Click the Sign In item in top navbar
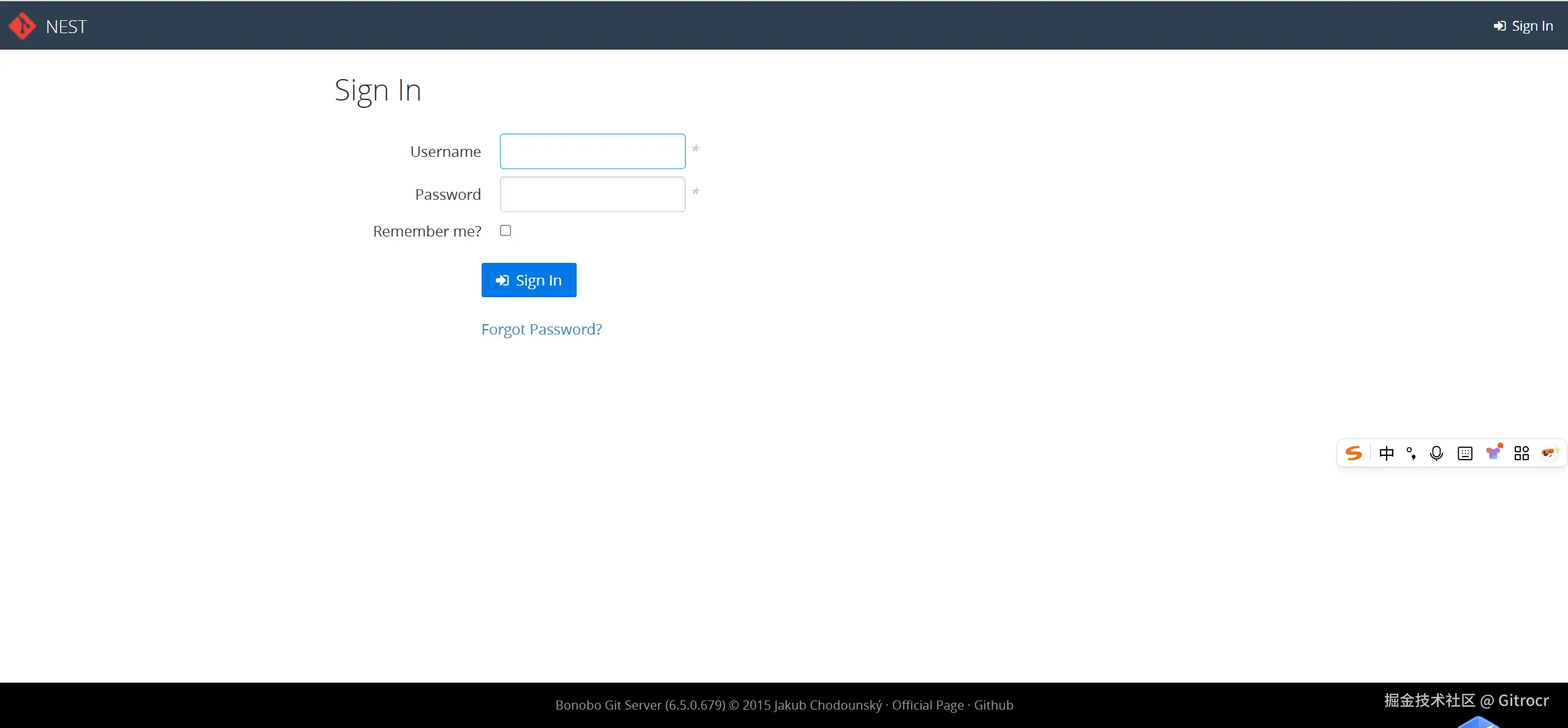The width and height of the screenshot is (1568, 728). tap(1523, 26)
